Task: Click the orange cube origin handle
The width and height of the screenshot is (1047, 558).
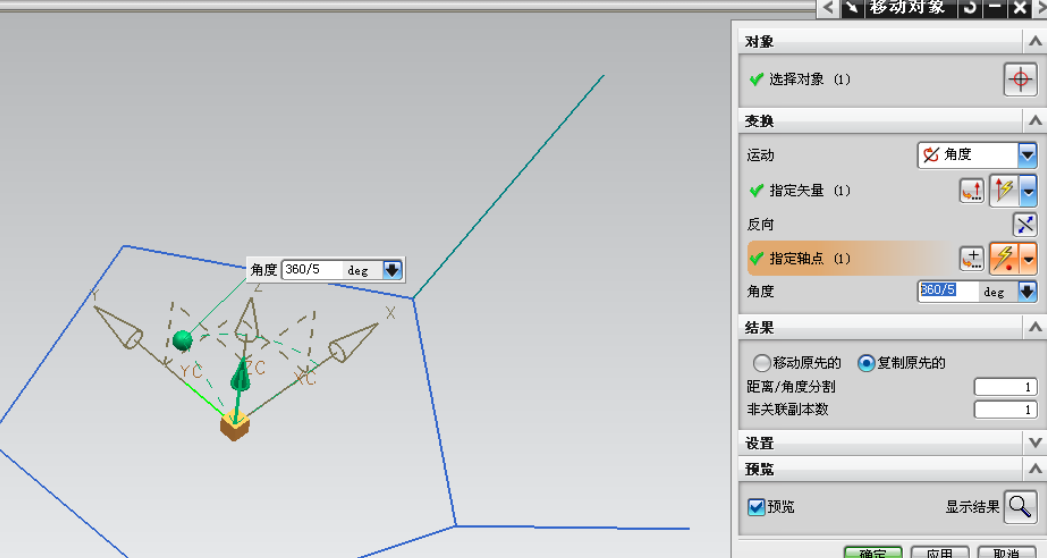Action: click(234, 425)
